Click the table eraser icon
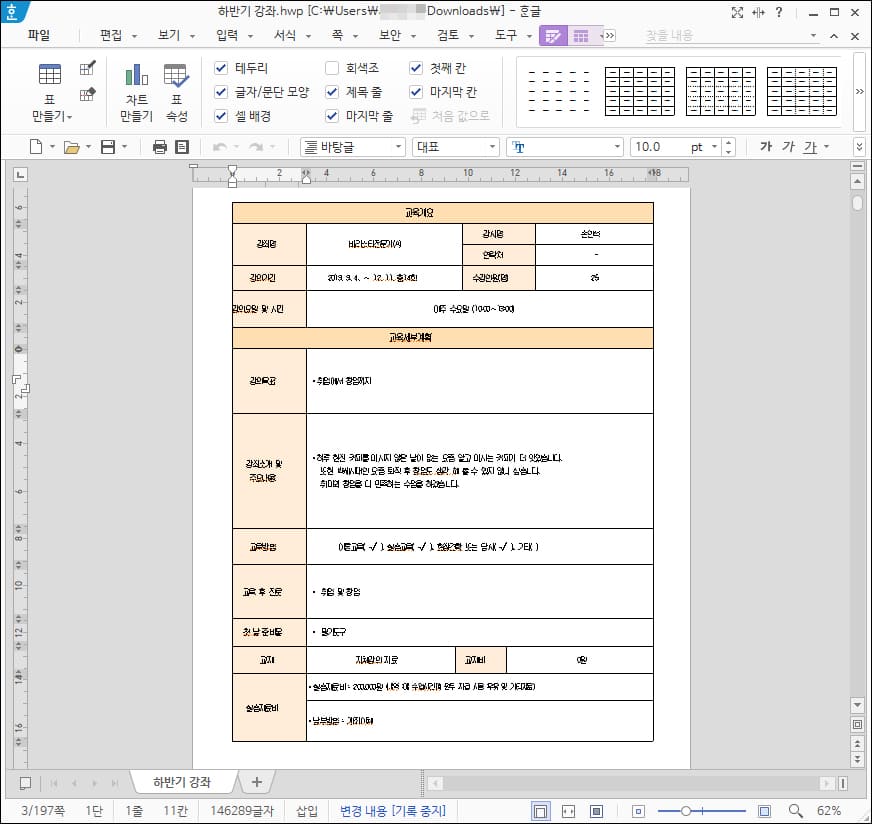872x824 pixels. click(x=87, y=93)
